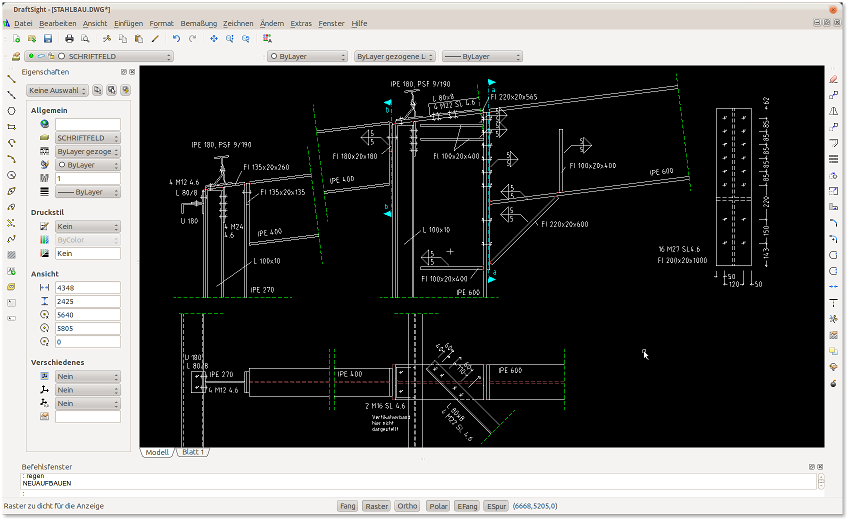This screenshot has width=847, height=519.
Task: Open the Layer manager icon
Action: click(x=17, y=57)
